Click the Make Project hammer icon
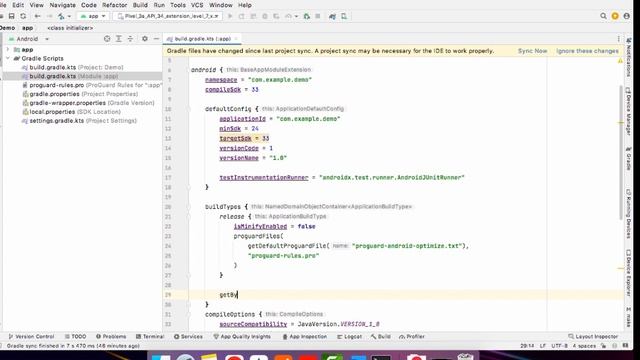 click(x=61, y=16)
